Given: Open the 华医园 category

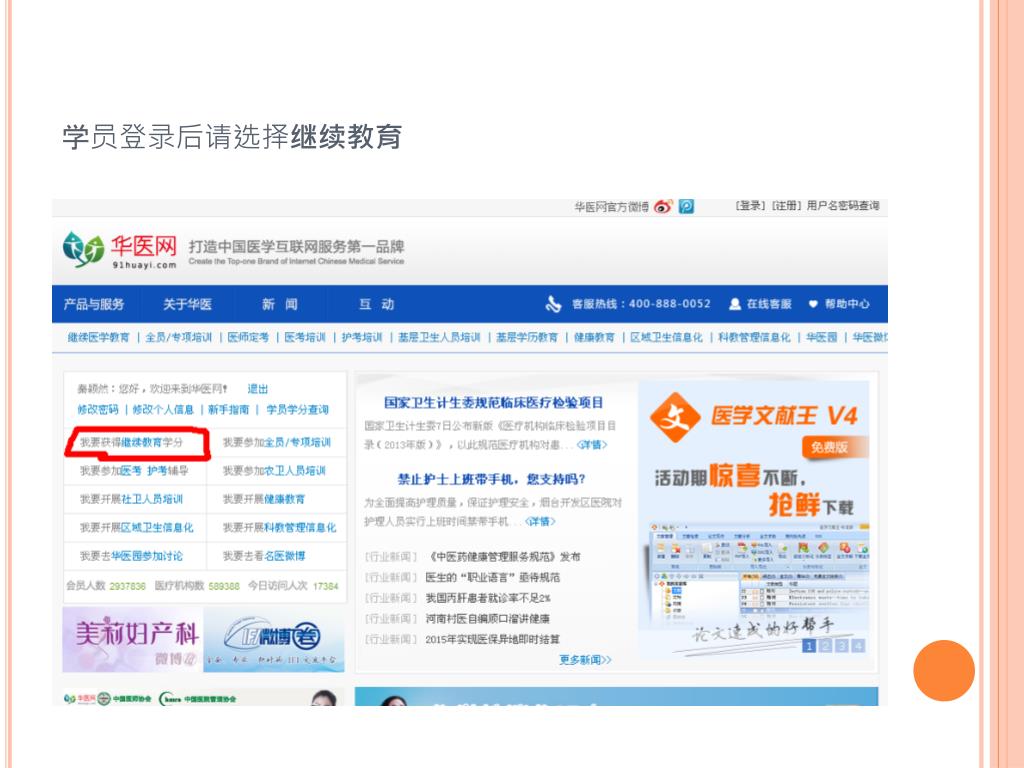Looking at the screenshot, I should click(x=822, y=337).
